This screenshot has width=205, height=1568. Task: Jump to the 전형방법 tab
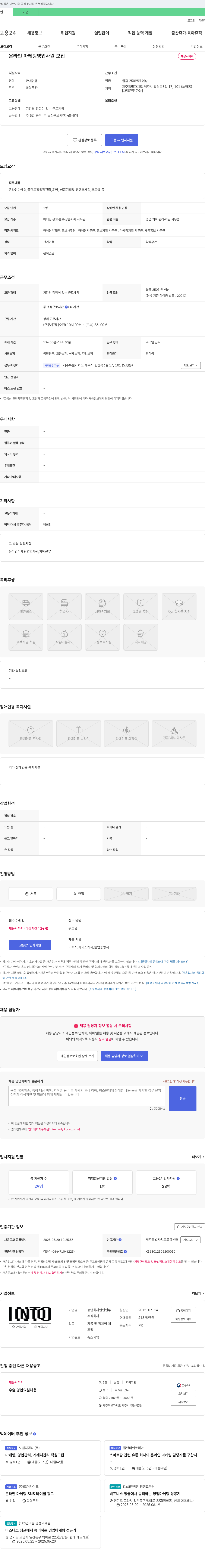pos(158,46)
